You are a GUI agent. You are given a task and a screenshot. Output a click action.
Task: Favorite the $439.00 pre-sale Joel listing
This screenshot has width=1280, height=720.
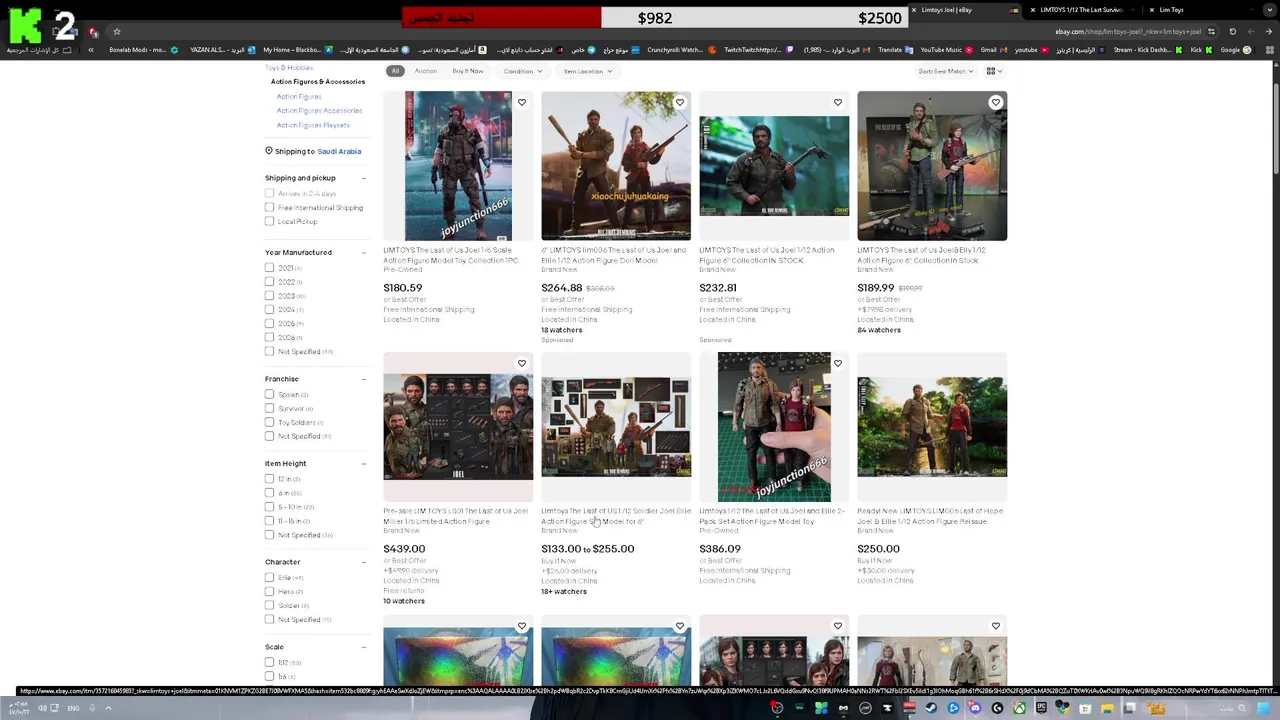521,363
